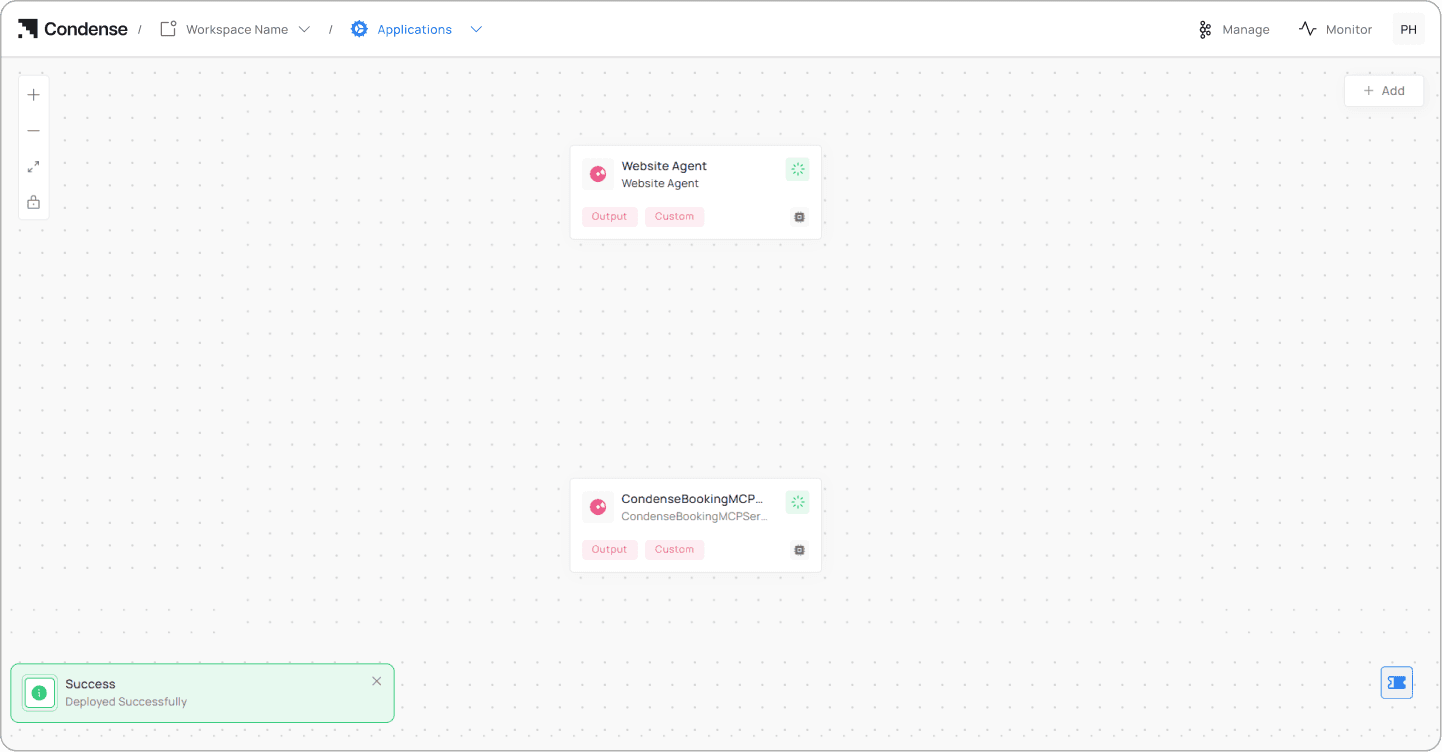Click the CondenseBookingMCP pink connector icon

[x=598, y=507]
